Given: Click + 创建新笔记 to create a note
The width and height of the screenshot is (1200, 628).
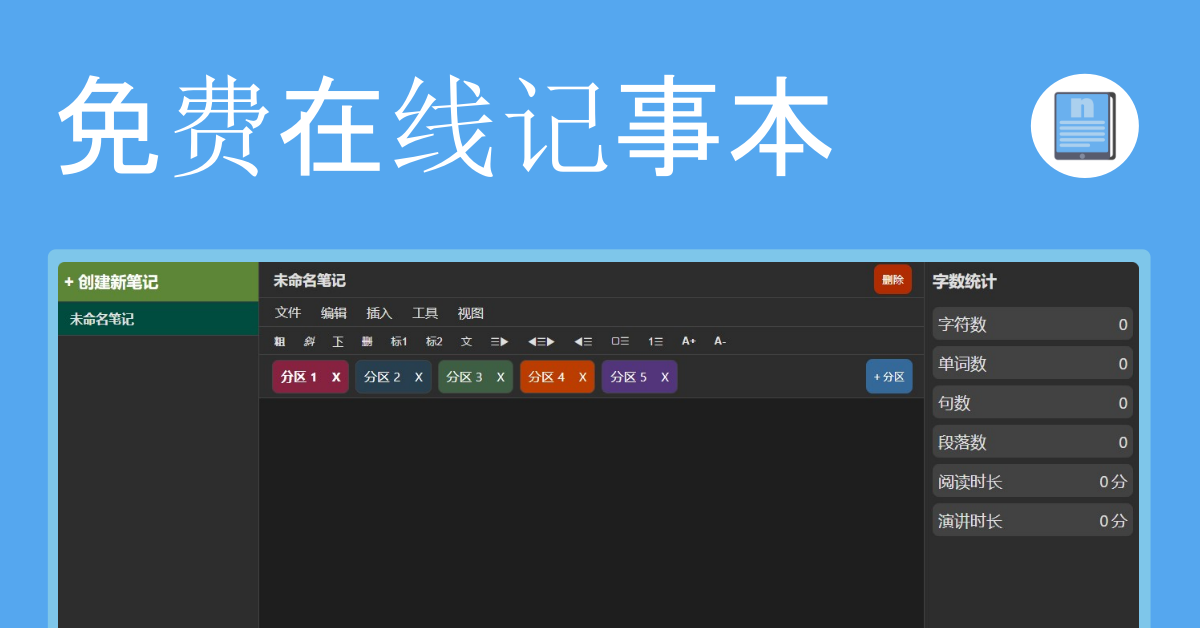Looking at the screenshot, I should 111,283.
